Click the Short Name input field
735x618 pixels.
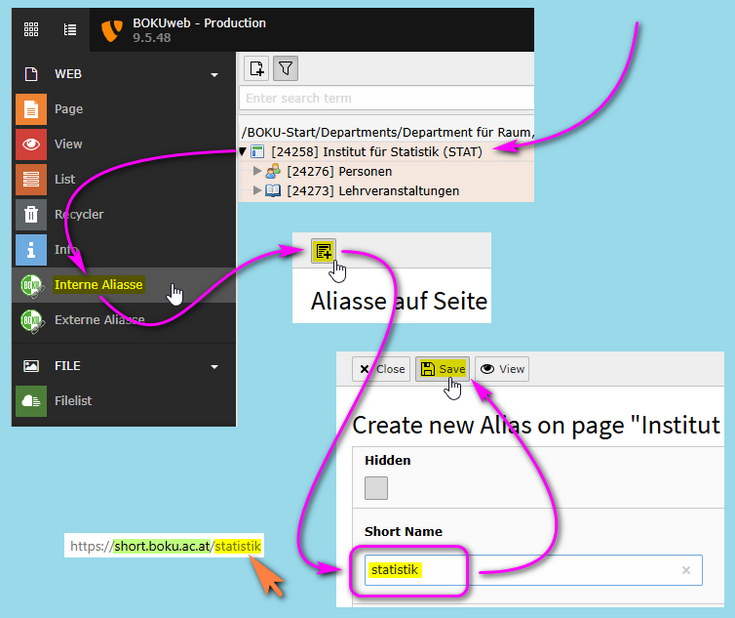pyautogui.click(x=533, y=570)
